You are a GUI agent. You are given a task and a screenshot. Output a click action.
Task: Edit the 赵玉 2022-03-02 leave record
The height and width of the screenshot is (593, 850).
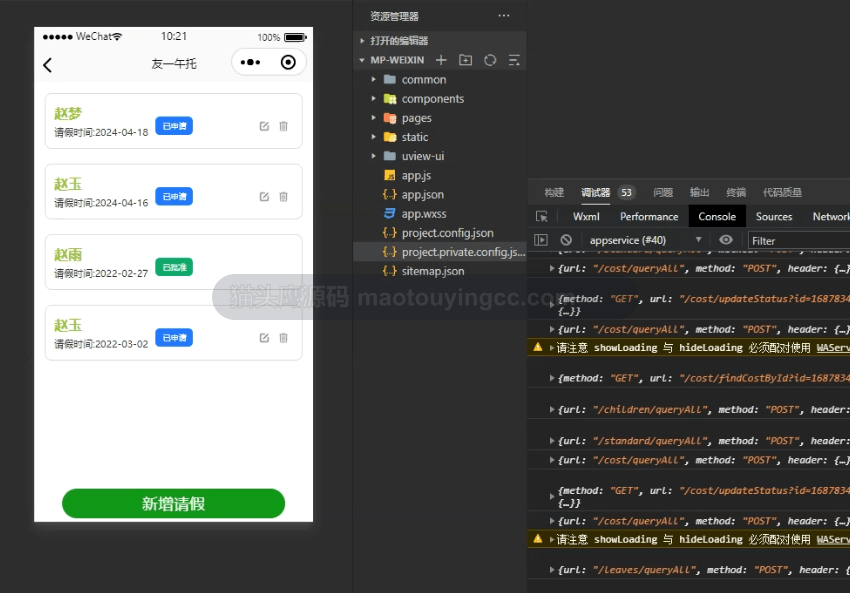(264, 338)
